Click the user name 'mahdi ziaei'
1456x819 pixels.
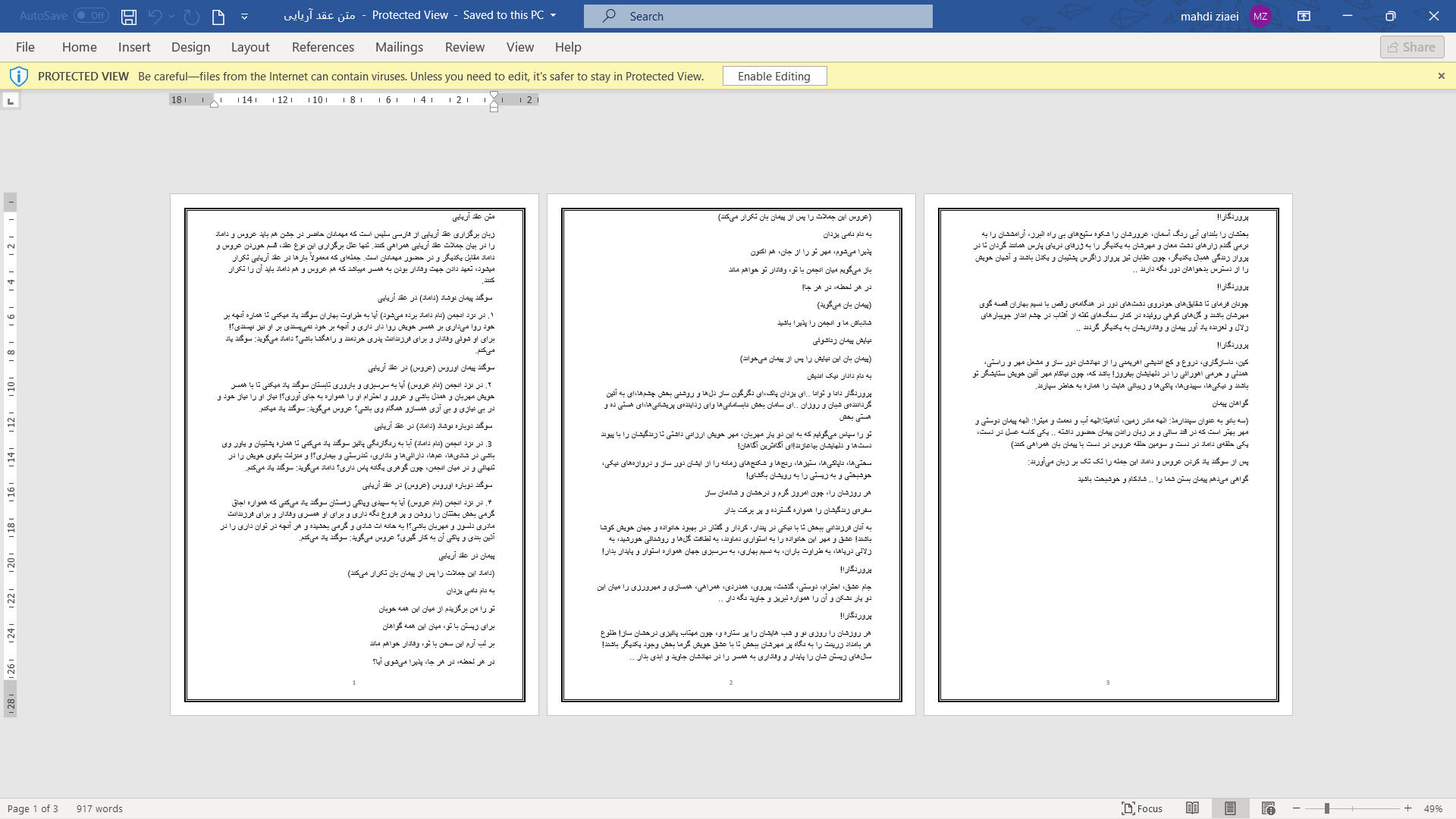(x=1210, y=16)
